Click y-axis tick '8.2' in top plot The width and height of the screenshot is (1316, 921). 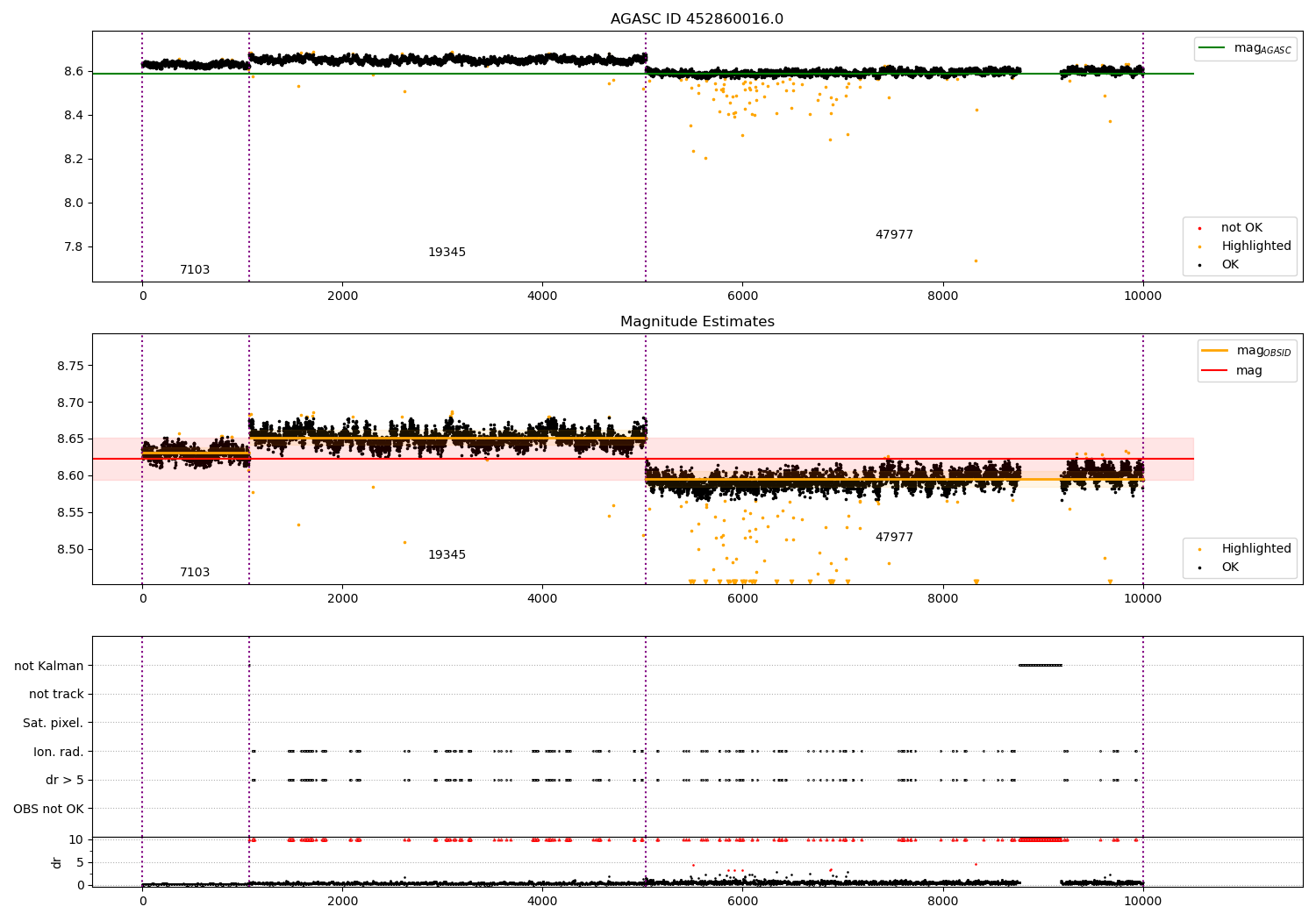point(74,160)
